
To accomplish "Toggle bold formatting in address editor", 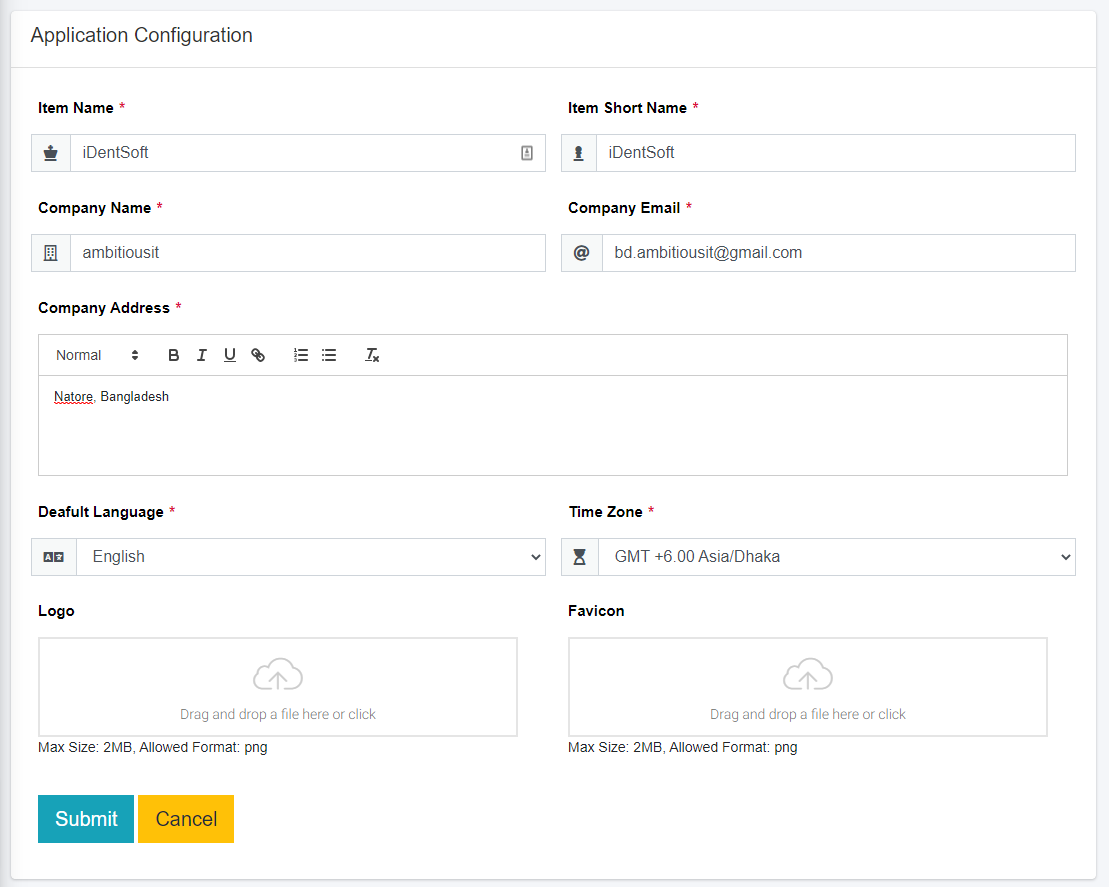I will [x=174, y=355].
